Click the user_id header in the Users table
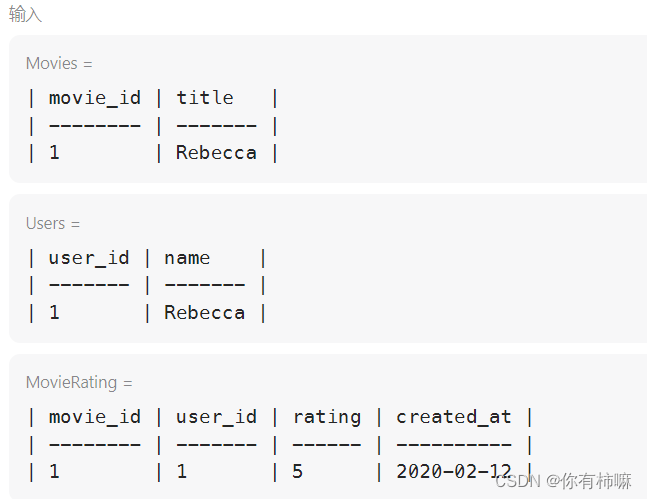647x499 pixels. tap(89, 258)
